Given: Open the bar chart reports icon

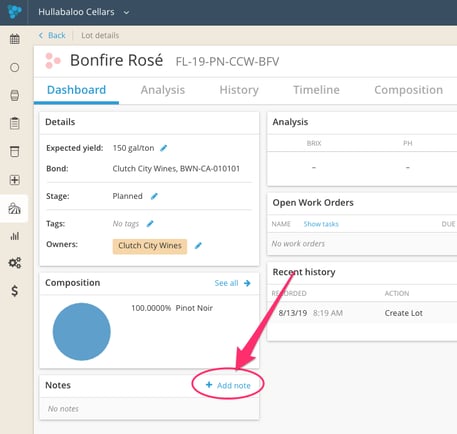Looking at the screenshot, I should pyautogui.click(x=14, y=236).
